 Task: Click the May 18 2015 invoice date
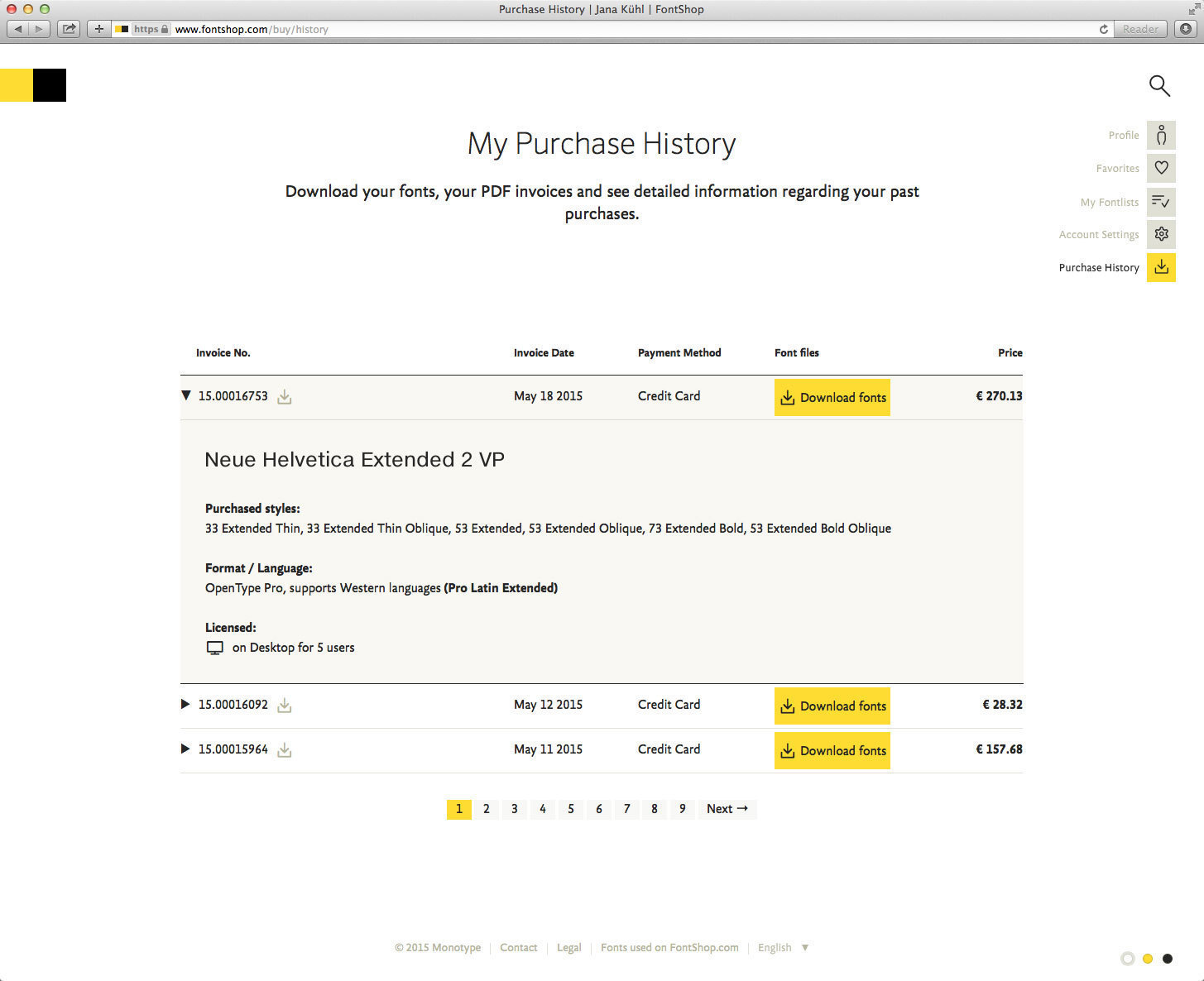click(548, 396)
